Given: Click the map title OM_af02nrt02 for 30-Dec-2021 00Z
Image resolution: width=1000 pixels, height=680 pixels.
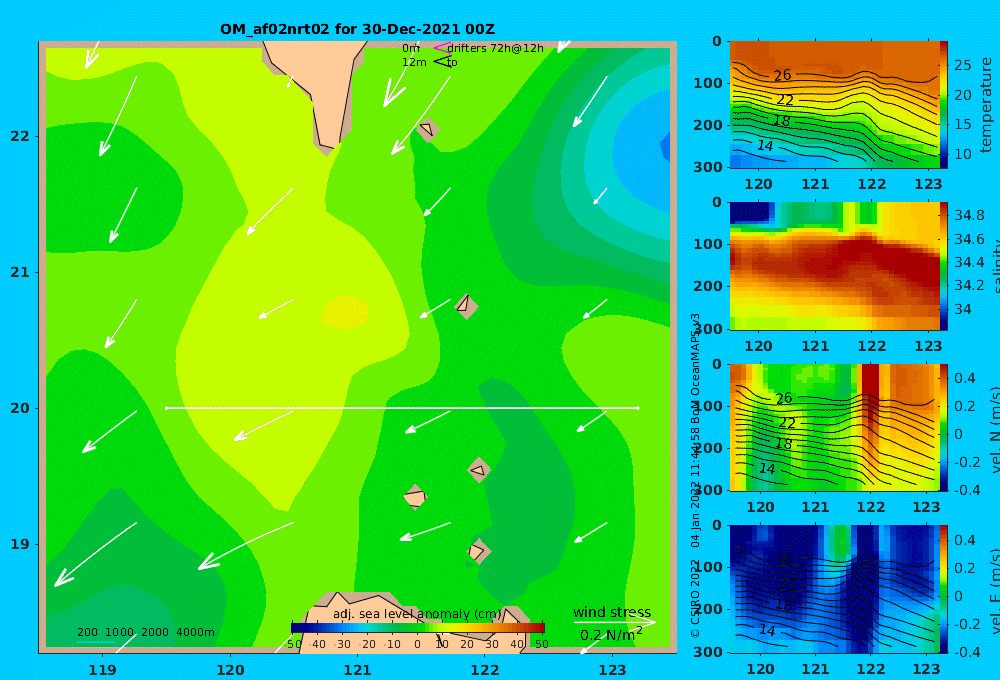Looking at the screenshot, I should tap(357, 29).
